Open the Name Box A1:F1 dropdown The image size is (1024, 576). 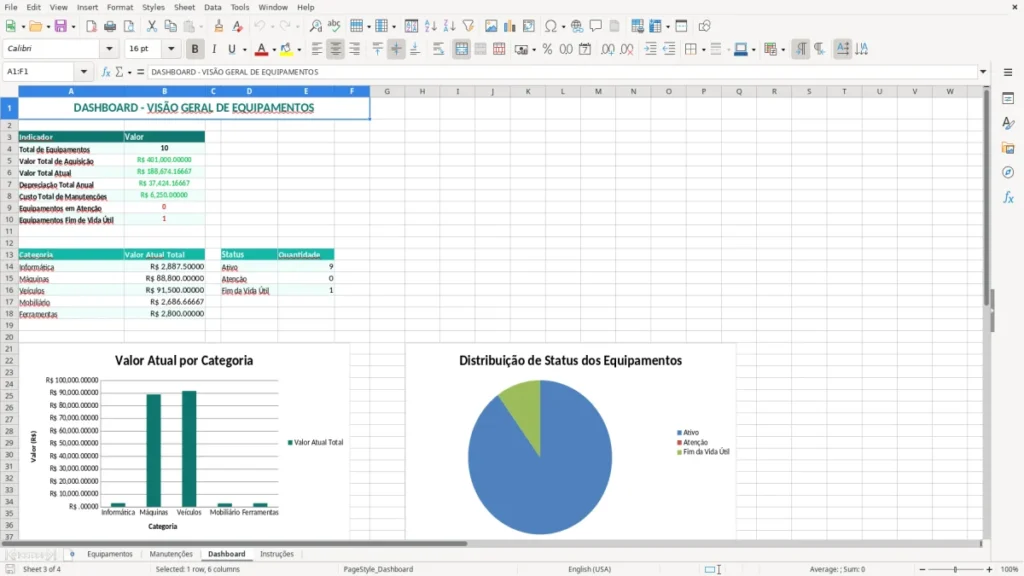[x=84, y=72]
